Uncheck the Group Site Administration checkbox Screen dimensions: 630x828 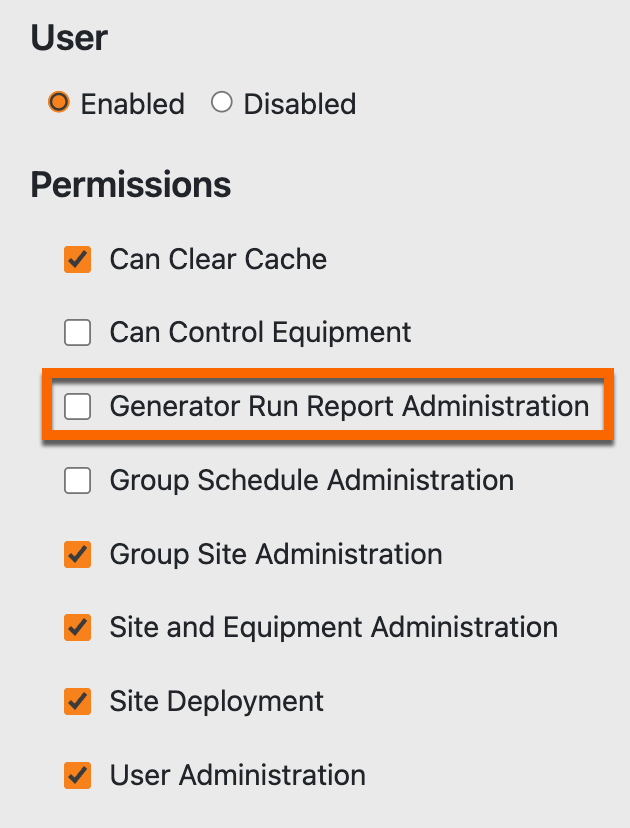coord(77,554)
